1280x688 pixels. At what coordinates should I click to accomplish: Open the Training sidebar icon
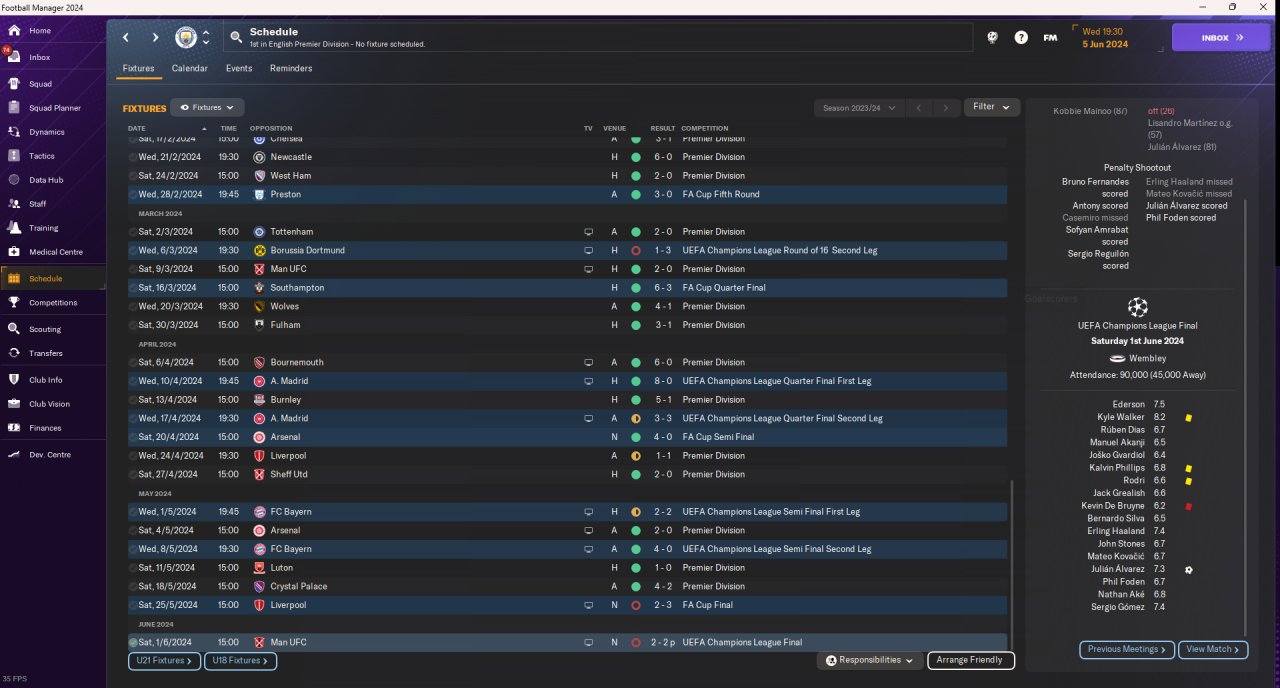pyautogui.click(x=14, y=228)
